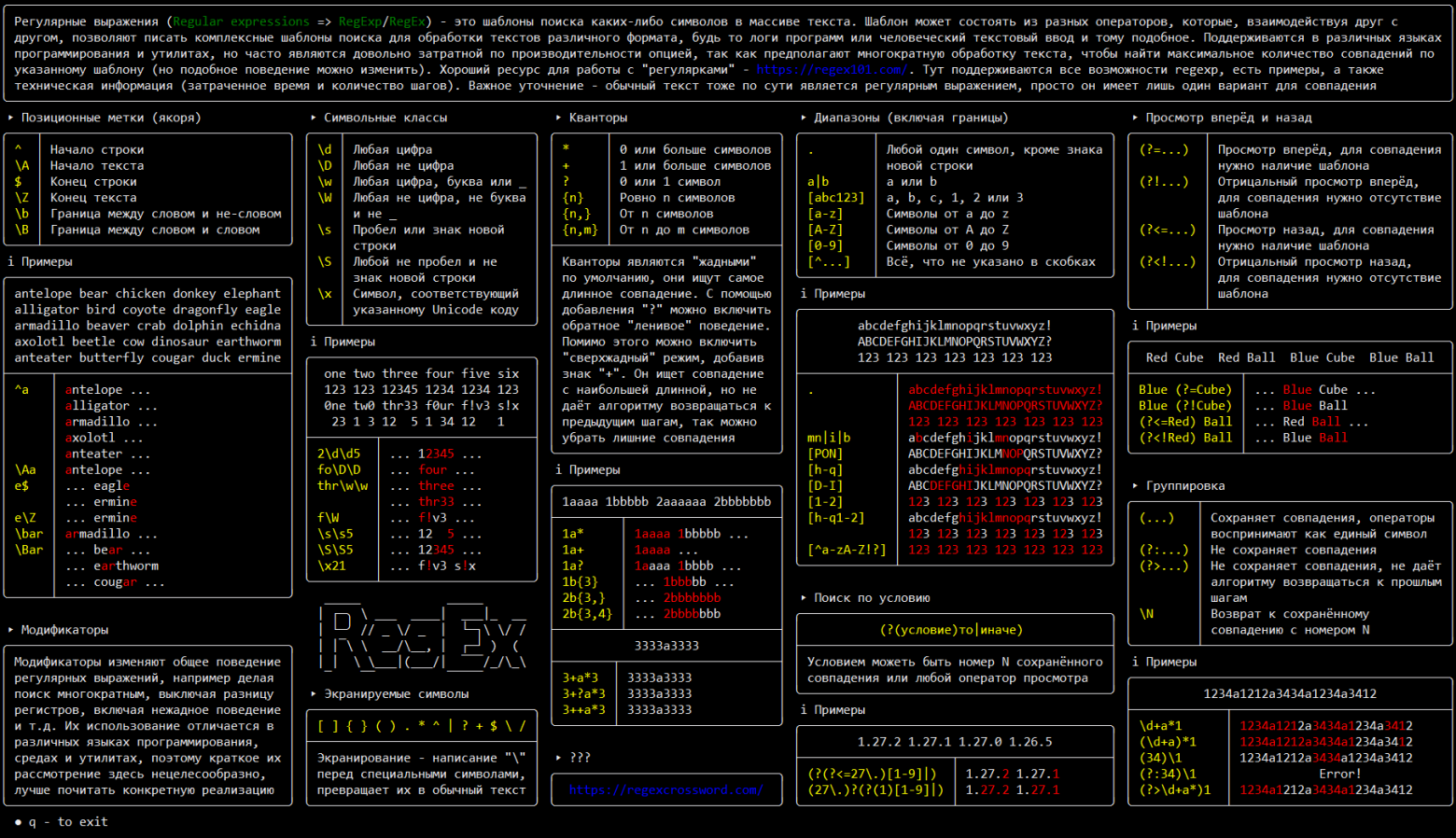Select the 'Группировка' section heading
The height and width of the screenshot is (838, 1456).
tap(1185, 486)
